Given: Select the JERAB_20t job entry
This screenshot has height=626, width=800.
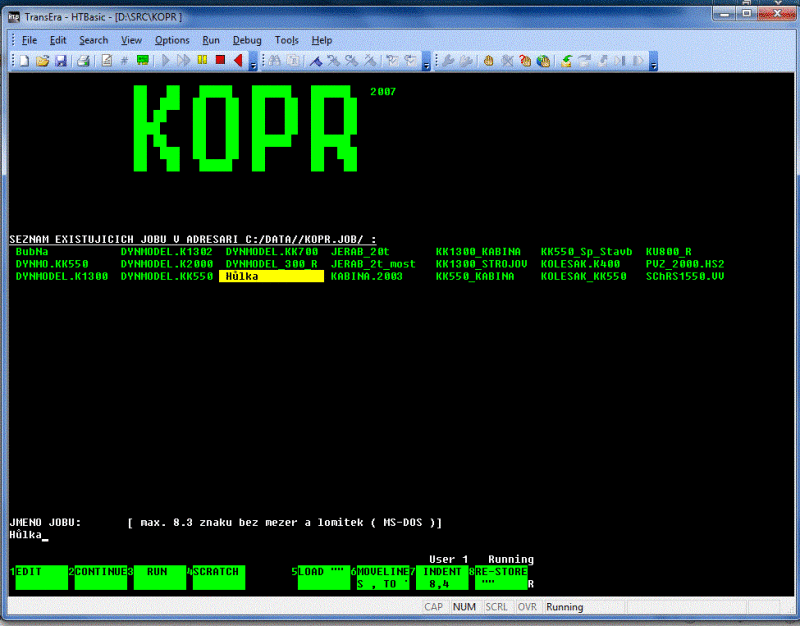Looking at the screenshot, I should point(360,252).
